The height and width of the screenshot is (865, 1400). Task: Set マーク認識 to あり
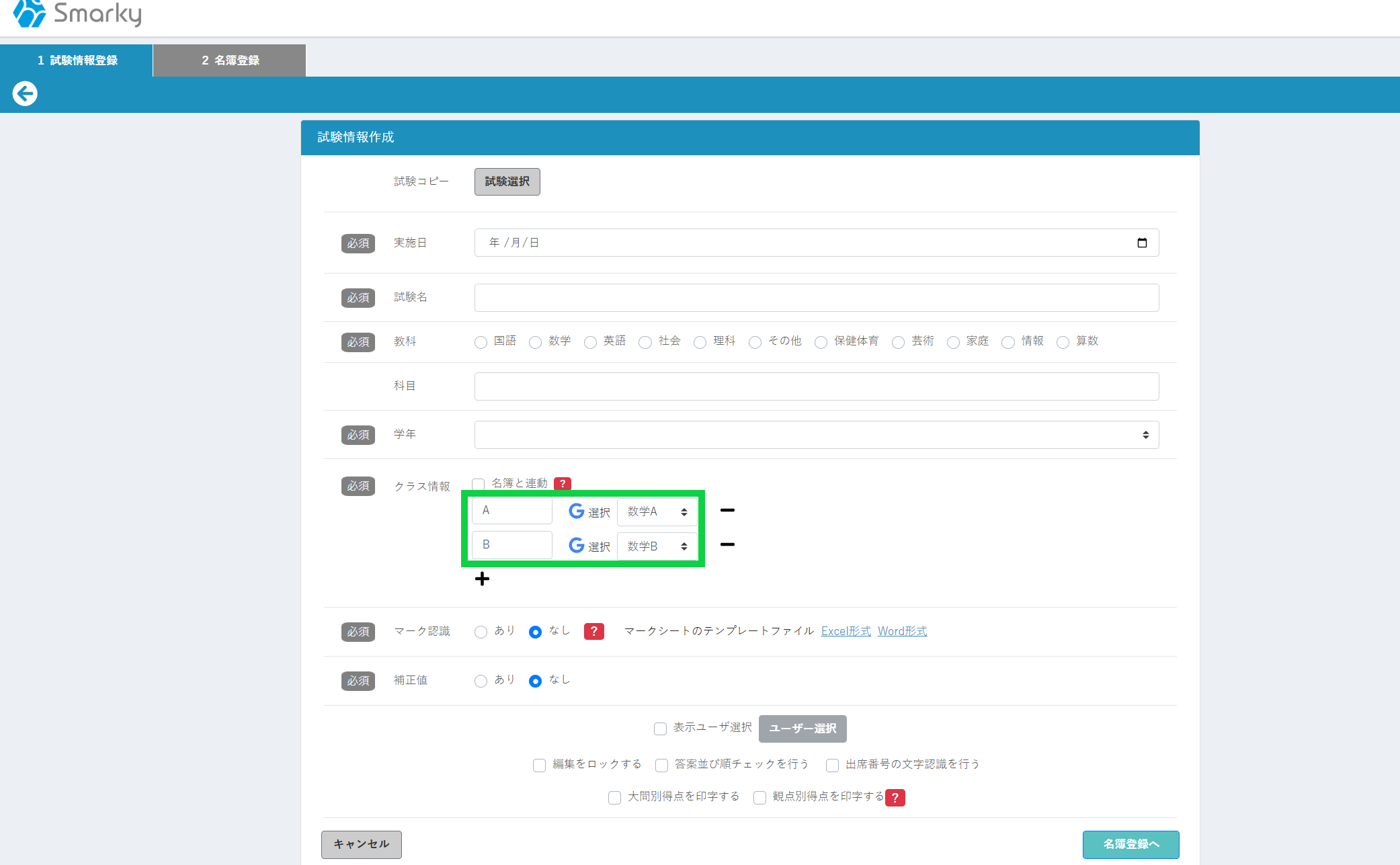tap(481, 632)
